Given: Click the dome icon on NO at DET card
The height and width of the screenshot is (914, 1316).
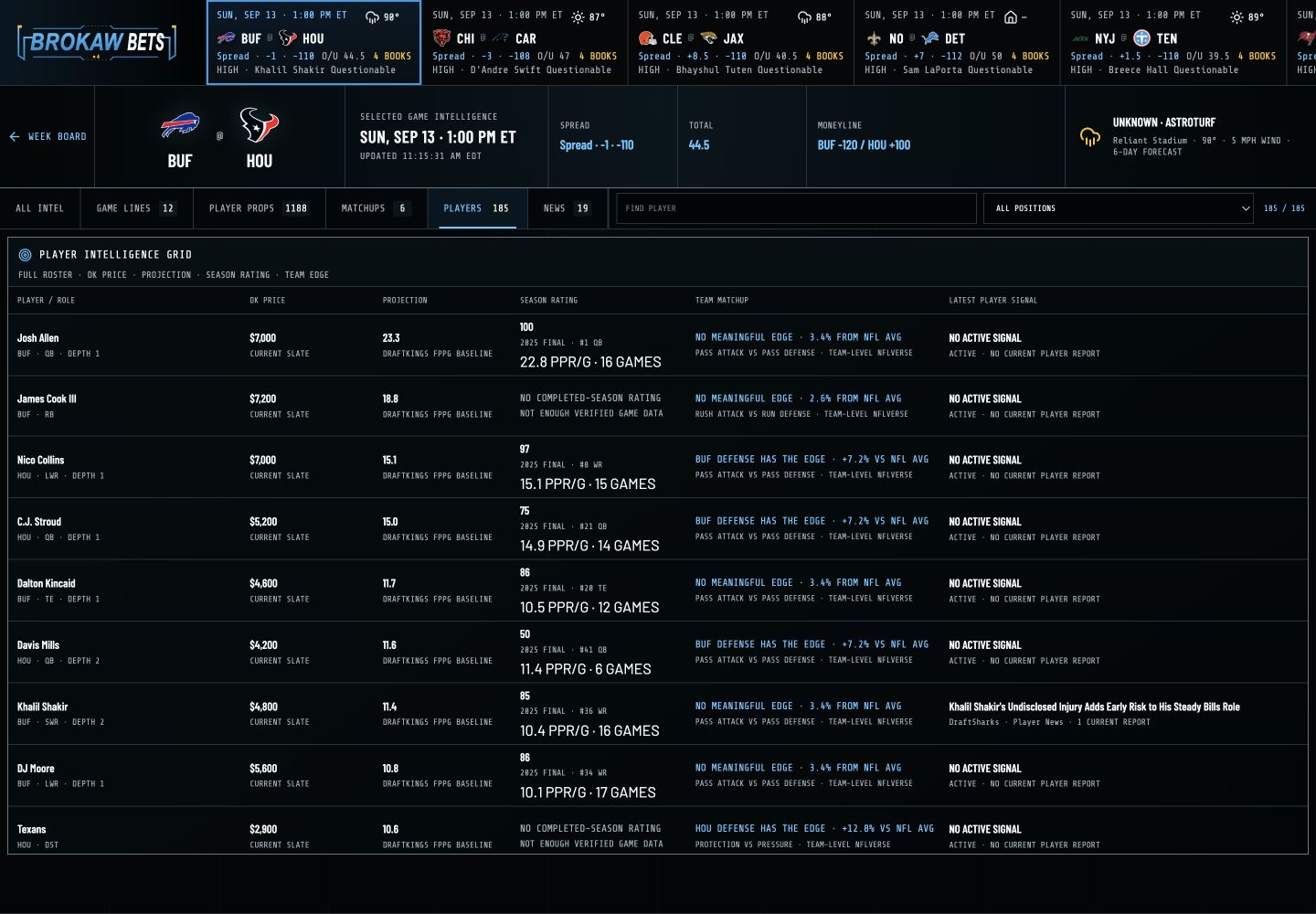Looking at the screenshot, I should [1011, 17].
